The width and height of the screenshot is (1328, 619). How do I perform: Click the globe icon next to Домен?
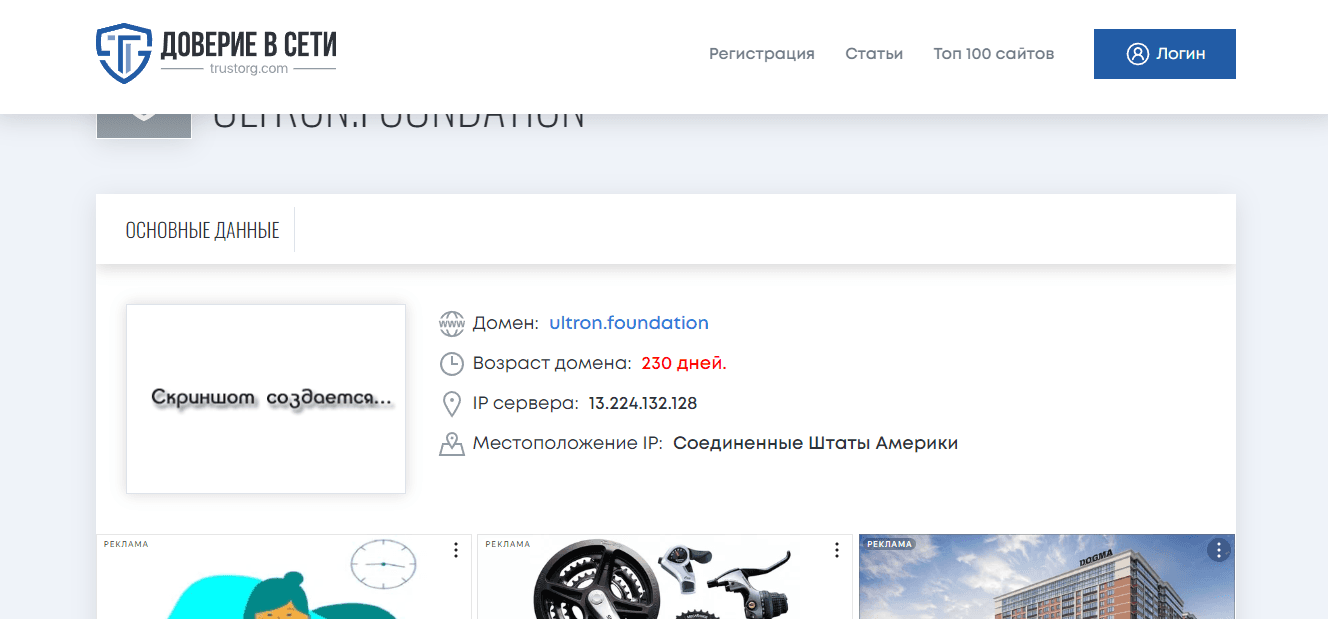point(452,322)
